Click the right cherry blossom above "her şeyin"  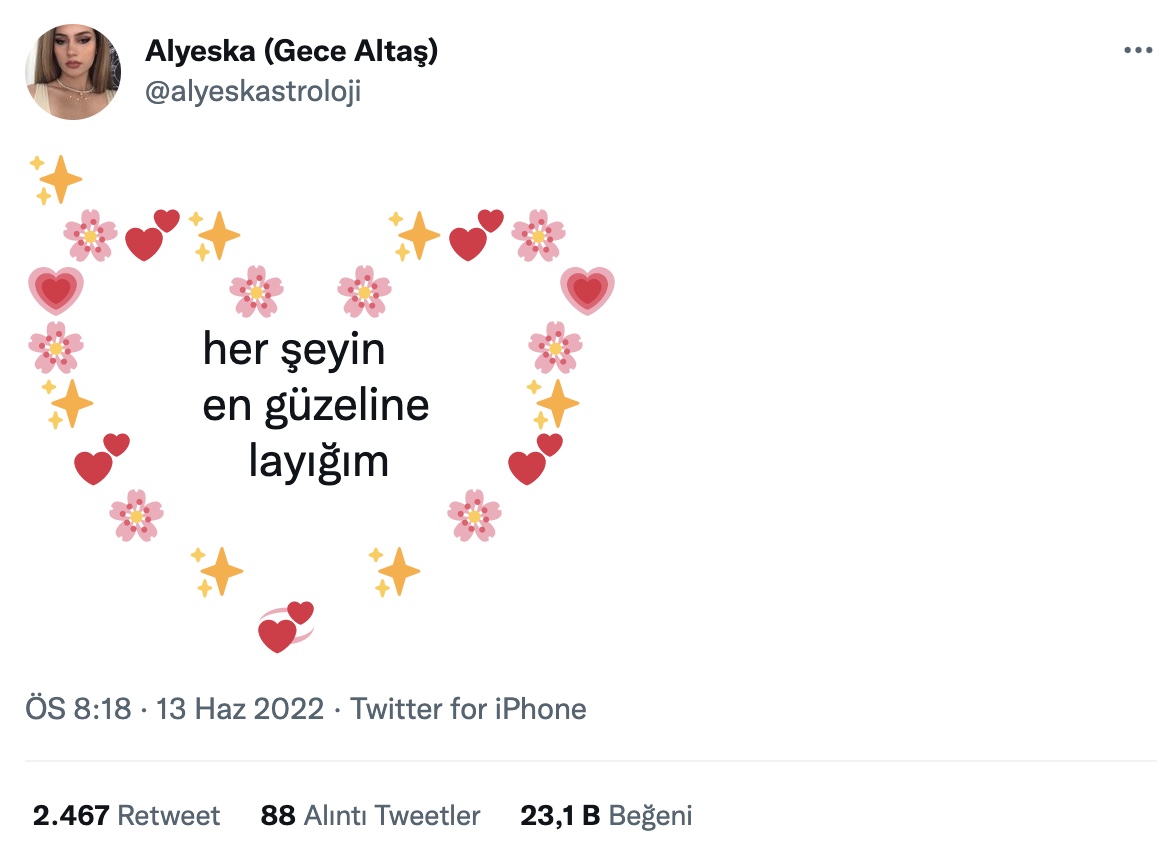point(364,291)
